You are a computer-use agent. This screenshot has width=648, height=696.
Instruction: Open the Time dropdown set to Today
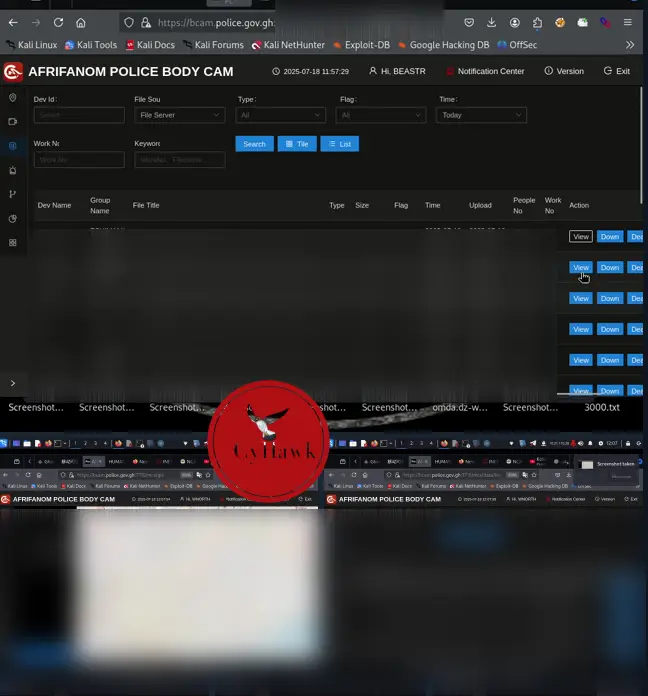pos(481,115)
